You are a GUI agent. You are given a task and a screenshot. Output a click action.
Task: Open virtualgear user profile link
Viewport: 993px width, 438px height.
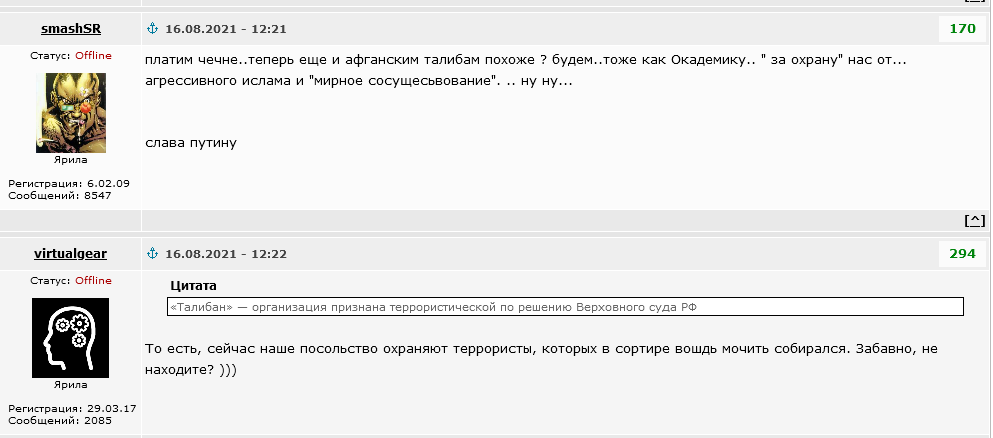(70, 254)
